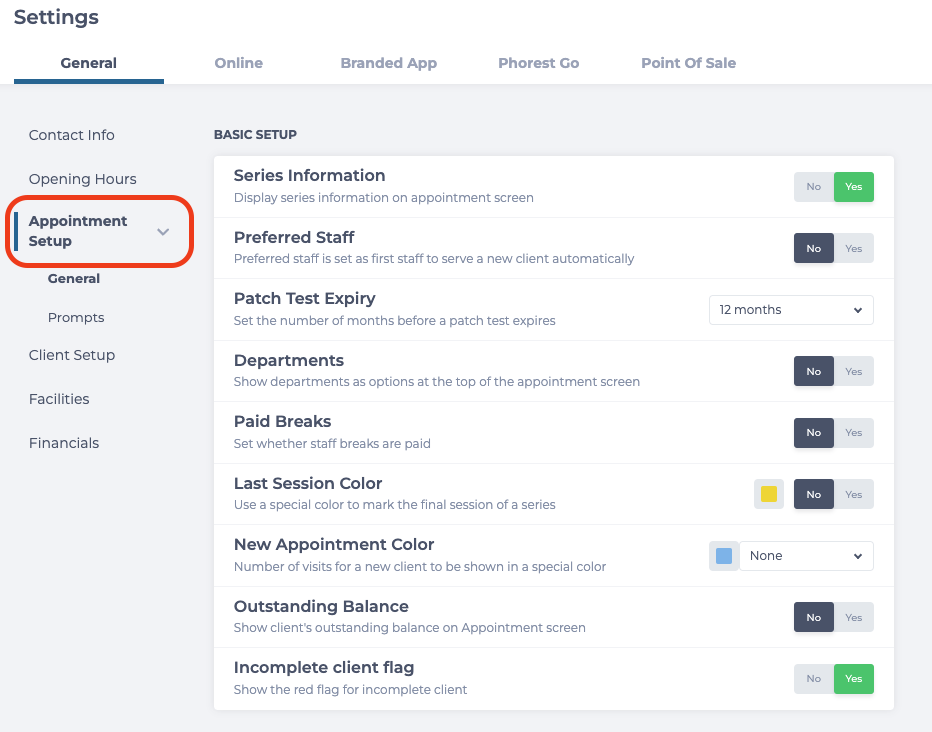932x732 pixels.
Task: Collapse the Appointment Setup chevron
Action: [163, 232]
